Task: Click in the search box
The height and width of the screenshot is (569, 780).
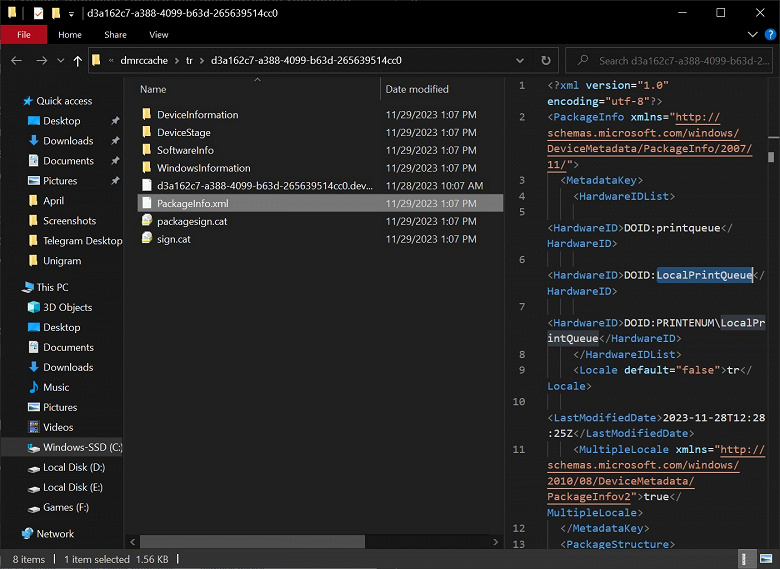Action: coord(680,60)
